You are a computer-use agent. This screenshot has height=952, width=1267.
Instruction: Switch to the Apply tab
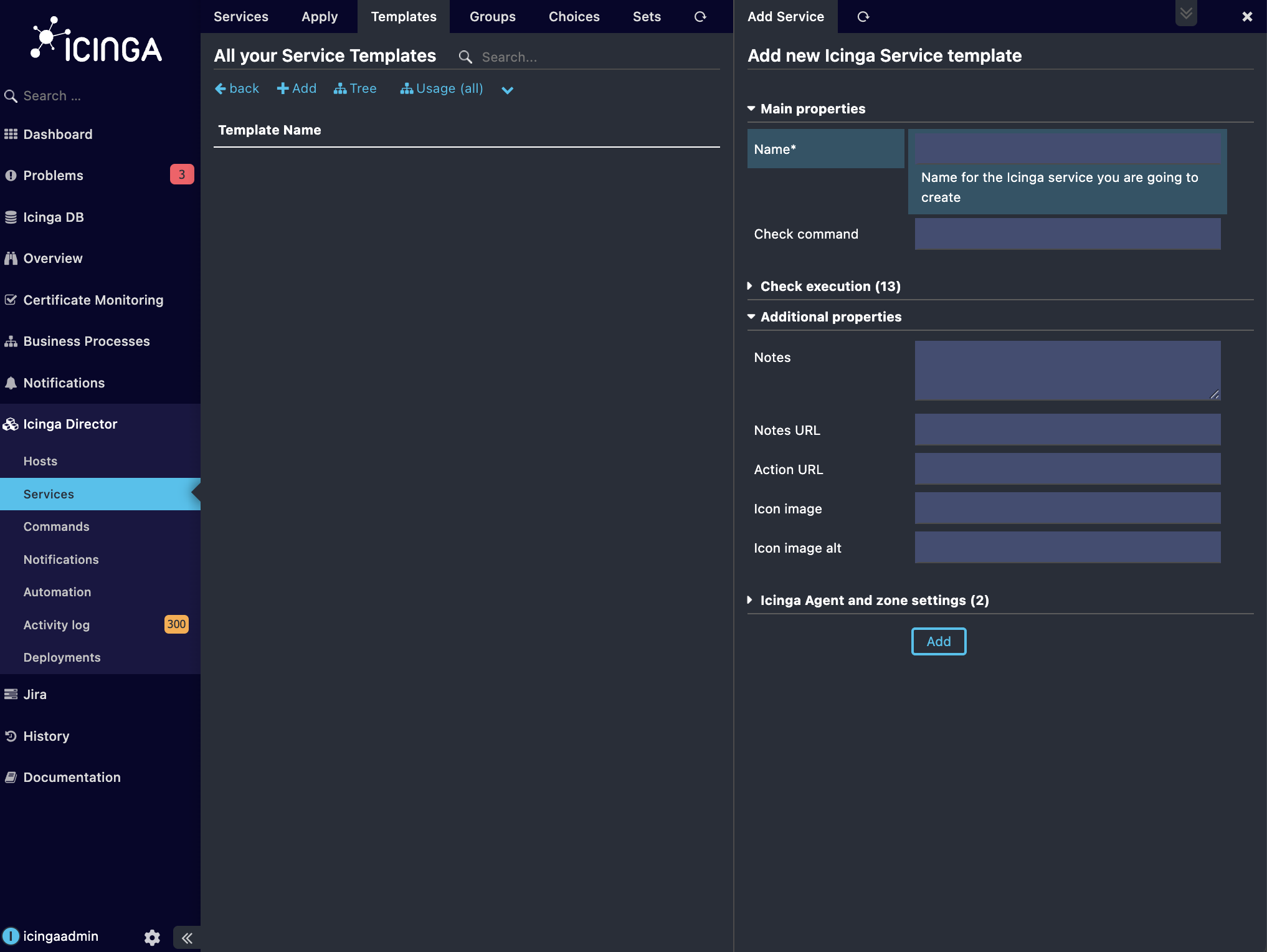click(x=320, y=16)
